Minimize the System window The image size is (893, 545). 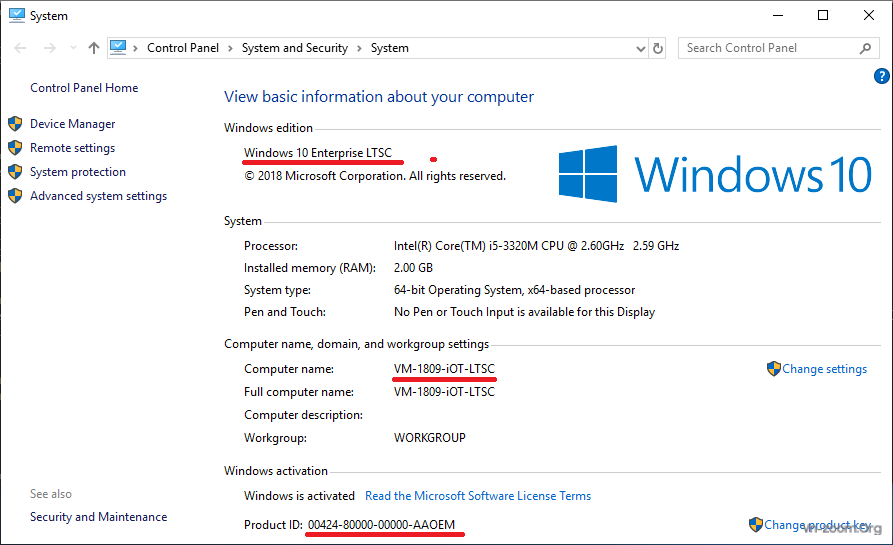tap(778, 15)
